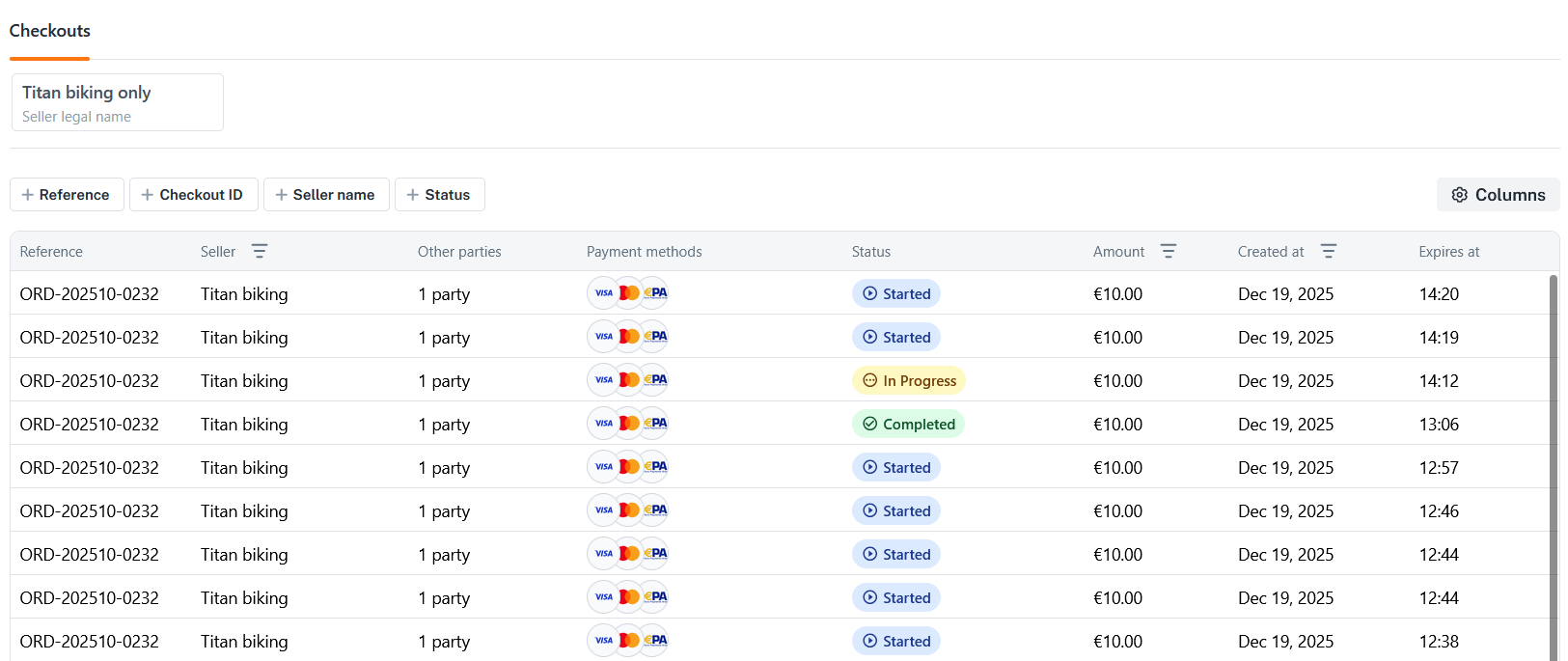Screen dimensions: 1568x661
Task: Click ORD-202510-0232 in the 14:20 row
Action: tap(89, 293)
